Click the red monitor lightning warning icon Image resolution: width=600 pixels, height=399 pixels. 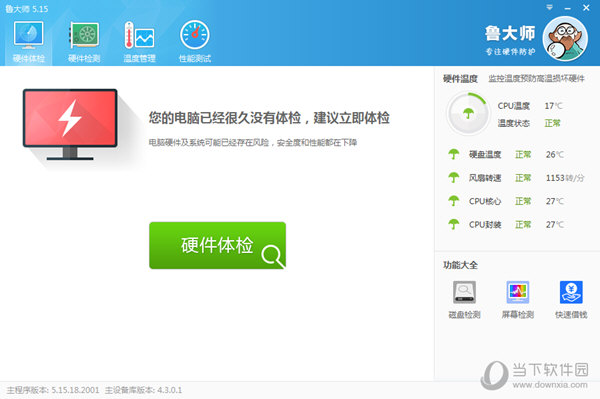(x=70, y=124)
